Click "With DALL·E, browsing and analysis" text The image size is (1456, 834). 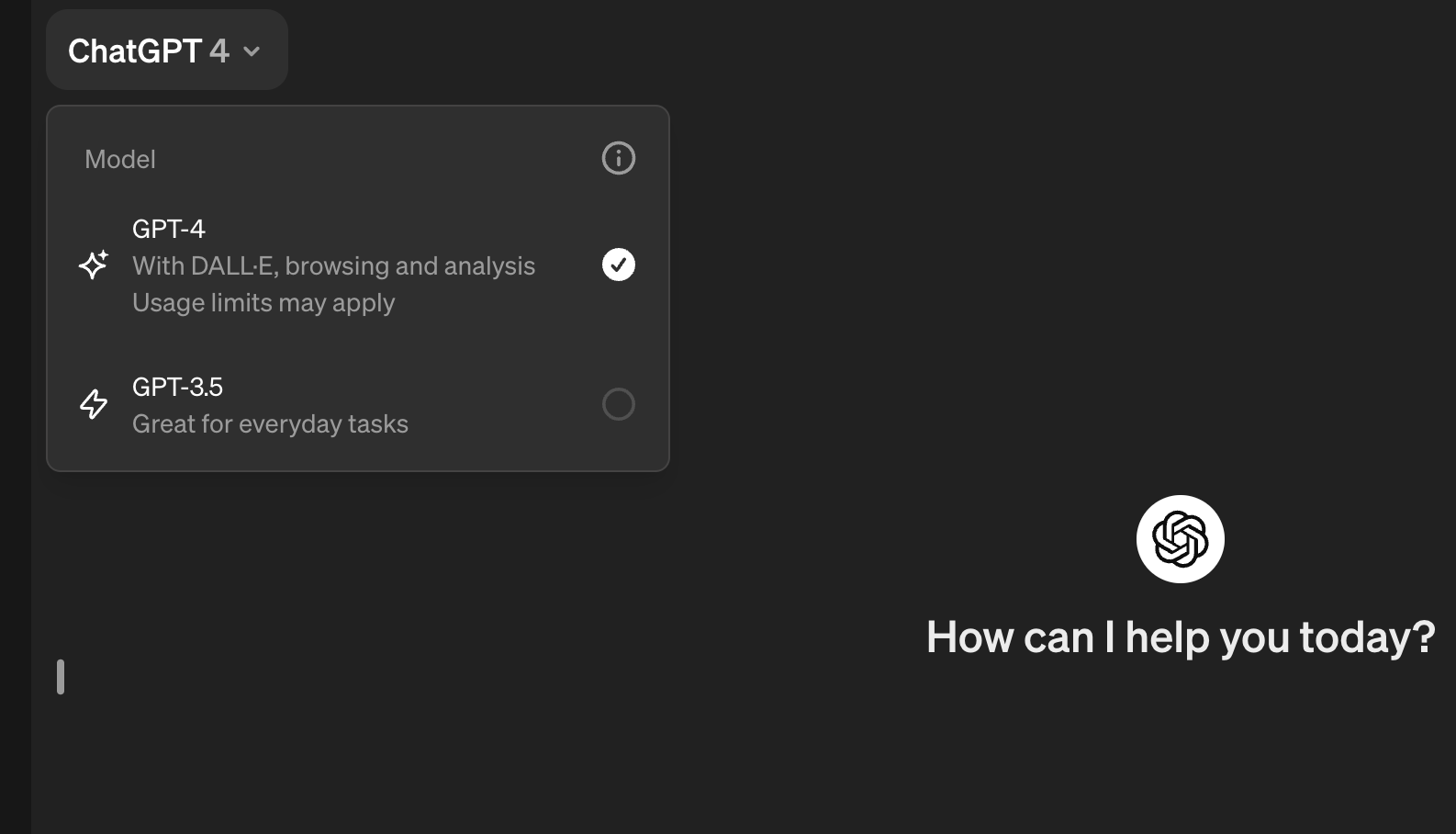coord(334,265)
